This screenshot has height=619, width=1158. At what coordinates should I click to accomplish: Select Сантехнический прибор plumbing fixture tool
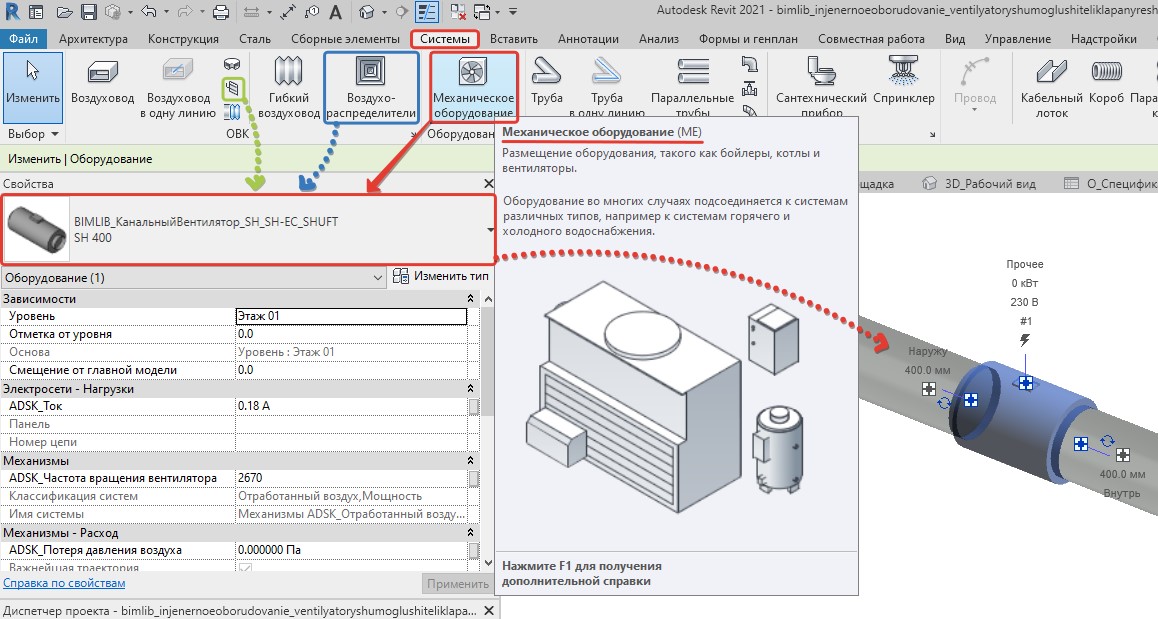[x=821, y=87]
